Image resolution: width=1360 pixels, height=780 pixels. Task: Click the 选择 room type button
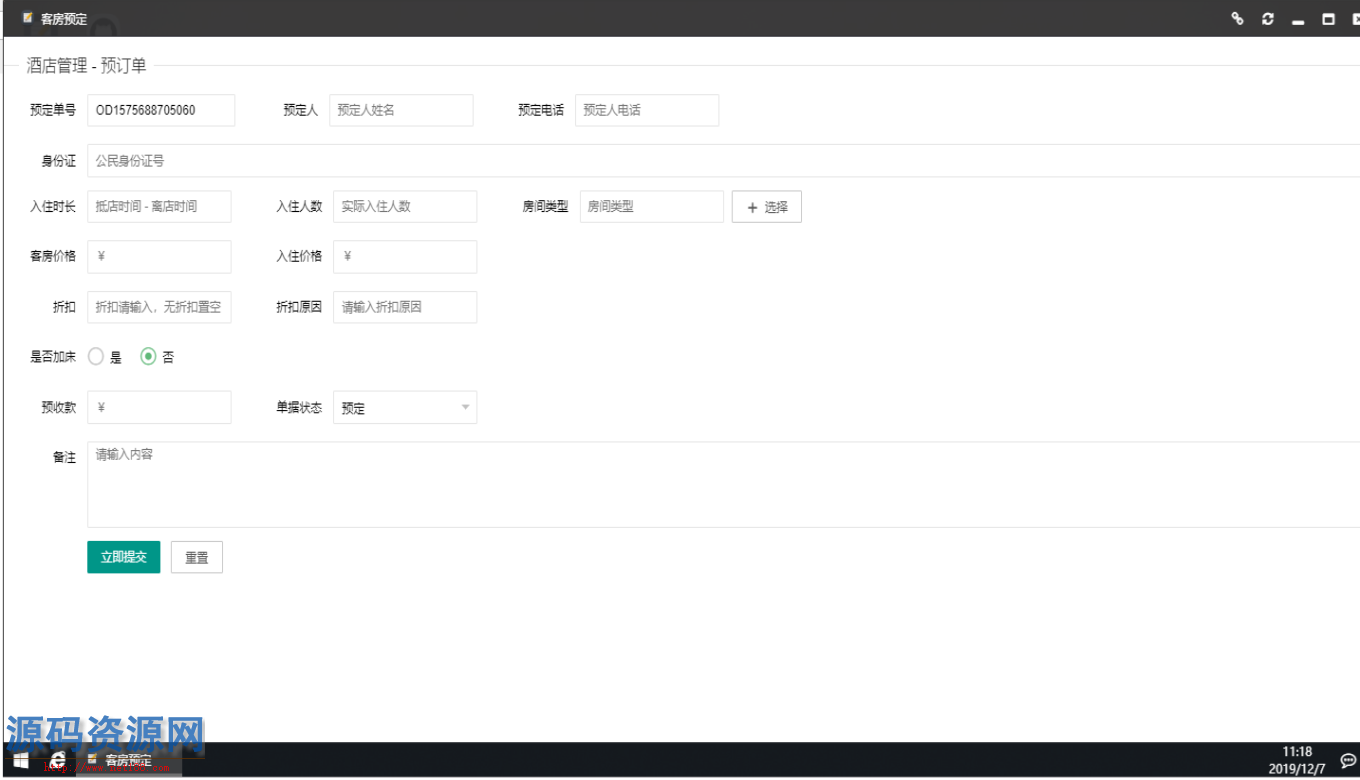pos(766,207)
